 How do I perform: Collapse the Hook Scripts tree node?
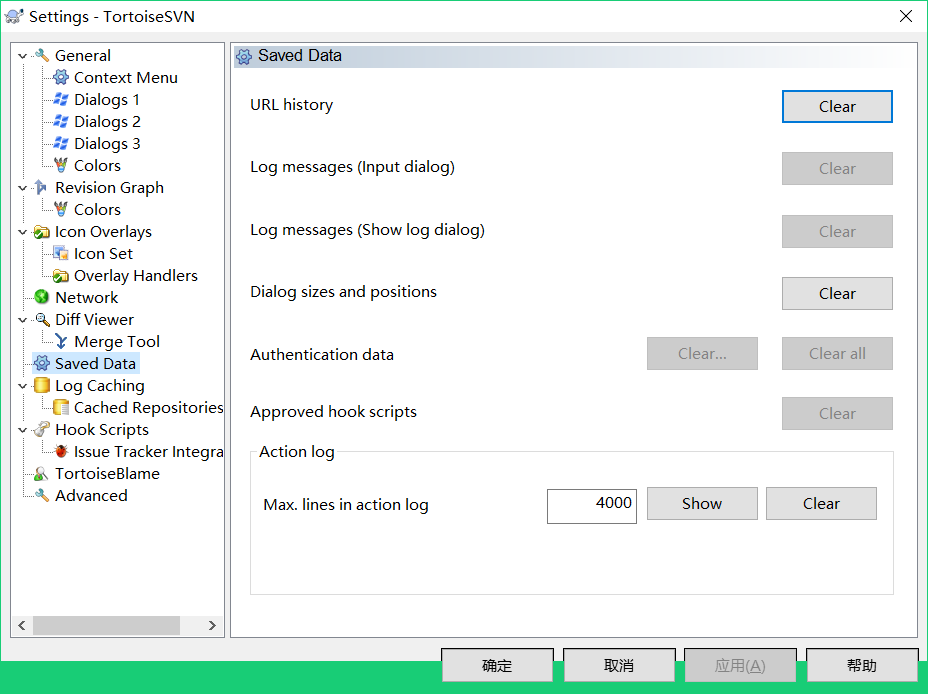[x=22, y=430]
